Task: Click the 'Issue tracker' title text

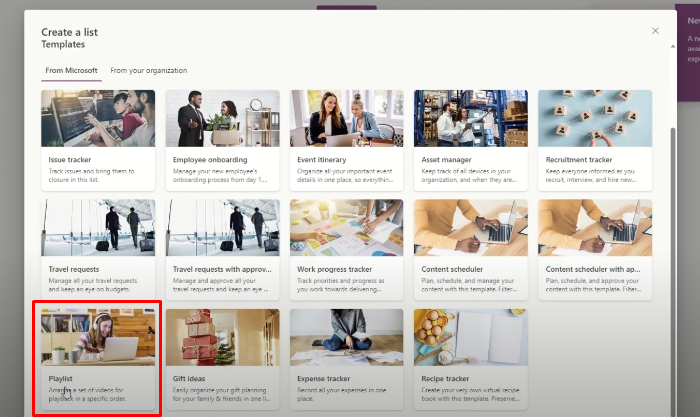Action: pos(70,160)
